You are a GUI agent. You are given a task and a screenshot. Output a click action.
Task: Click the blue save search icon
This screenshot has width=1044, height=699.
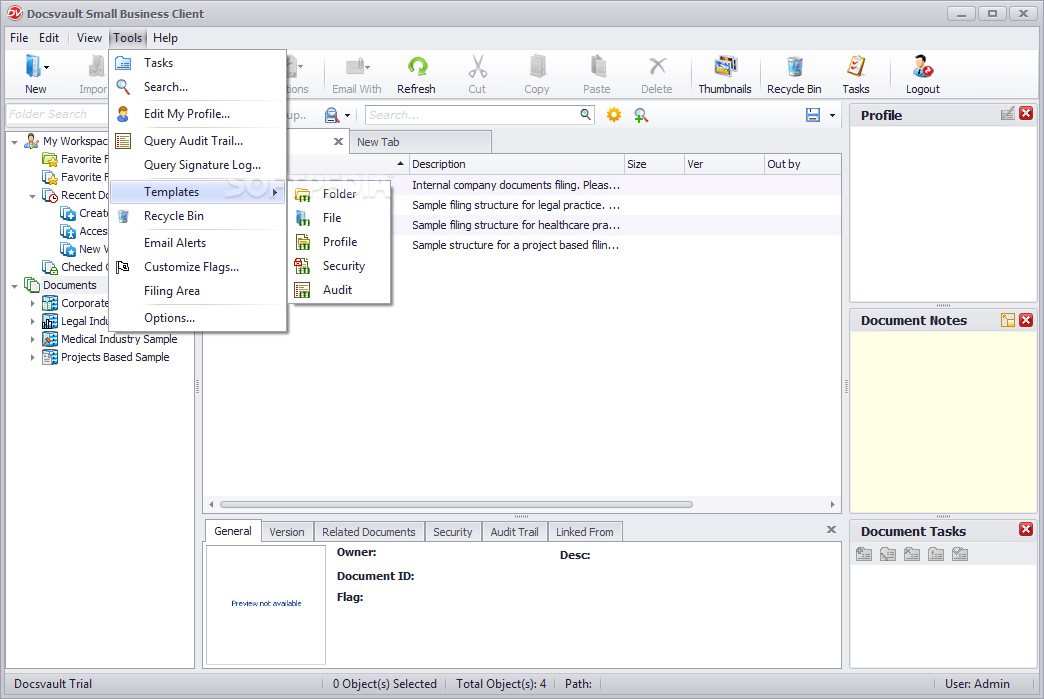(812, 115)
